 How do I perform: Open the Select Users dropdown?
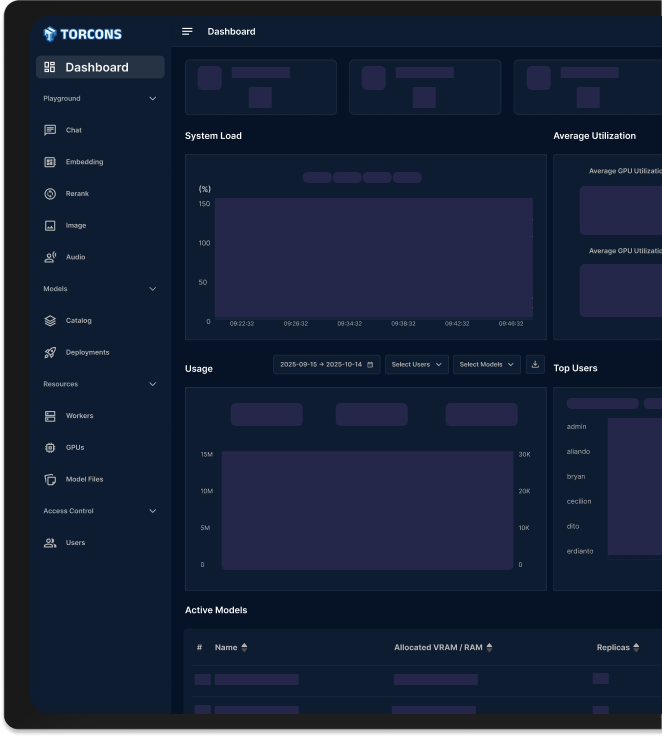417,365
